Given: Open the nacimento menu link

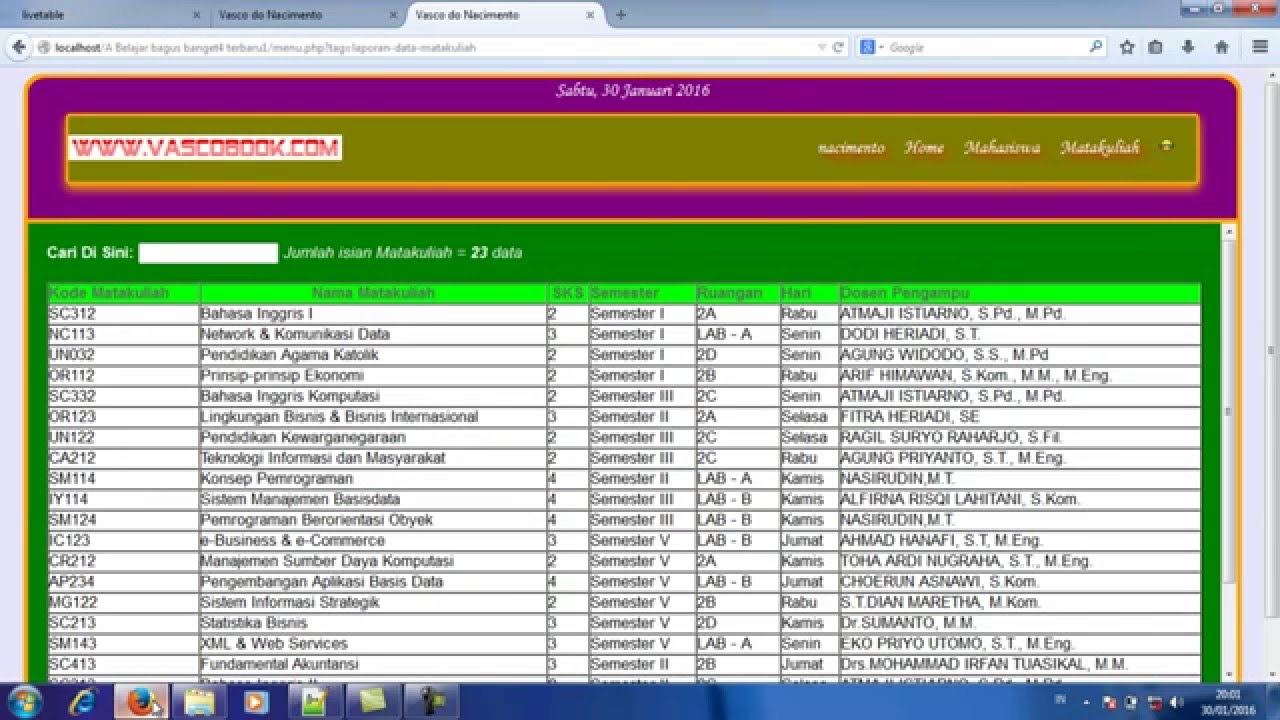Looking at the screenshot, I should pos(851,148).
